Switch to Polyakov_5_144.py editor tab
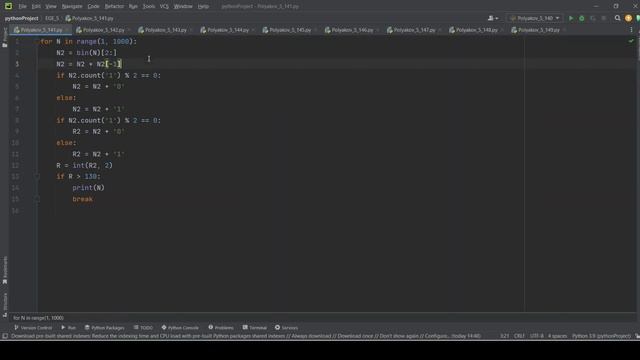 (x=228, y=30)
